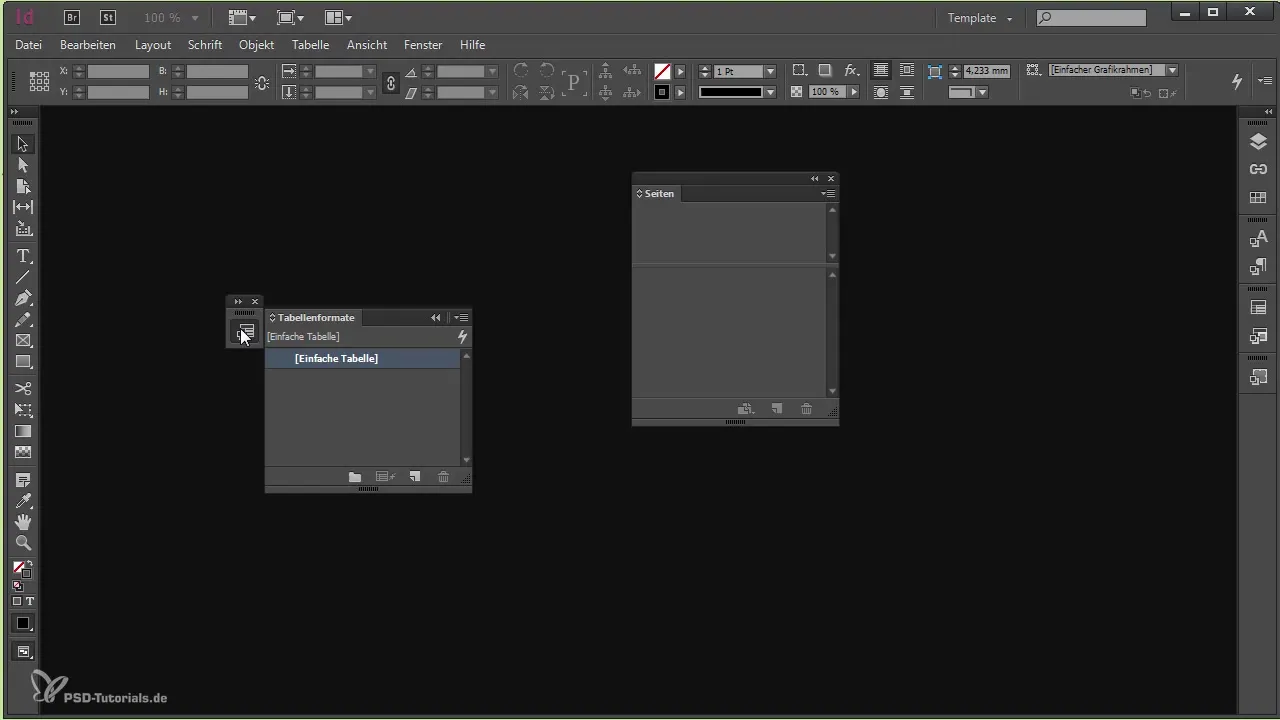
Task: Click the apply color black swatch in toolbox
Action: (x=23, y=623)
